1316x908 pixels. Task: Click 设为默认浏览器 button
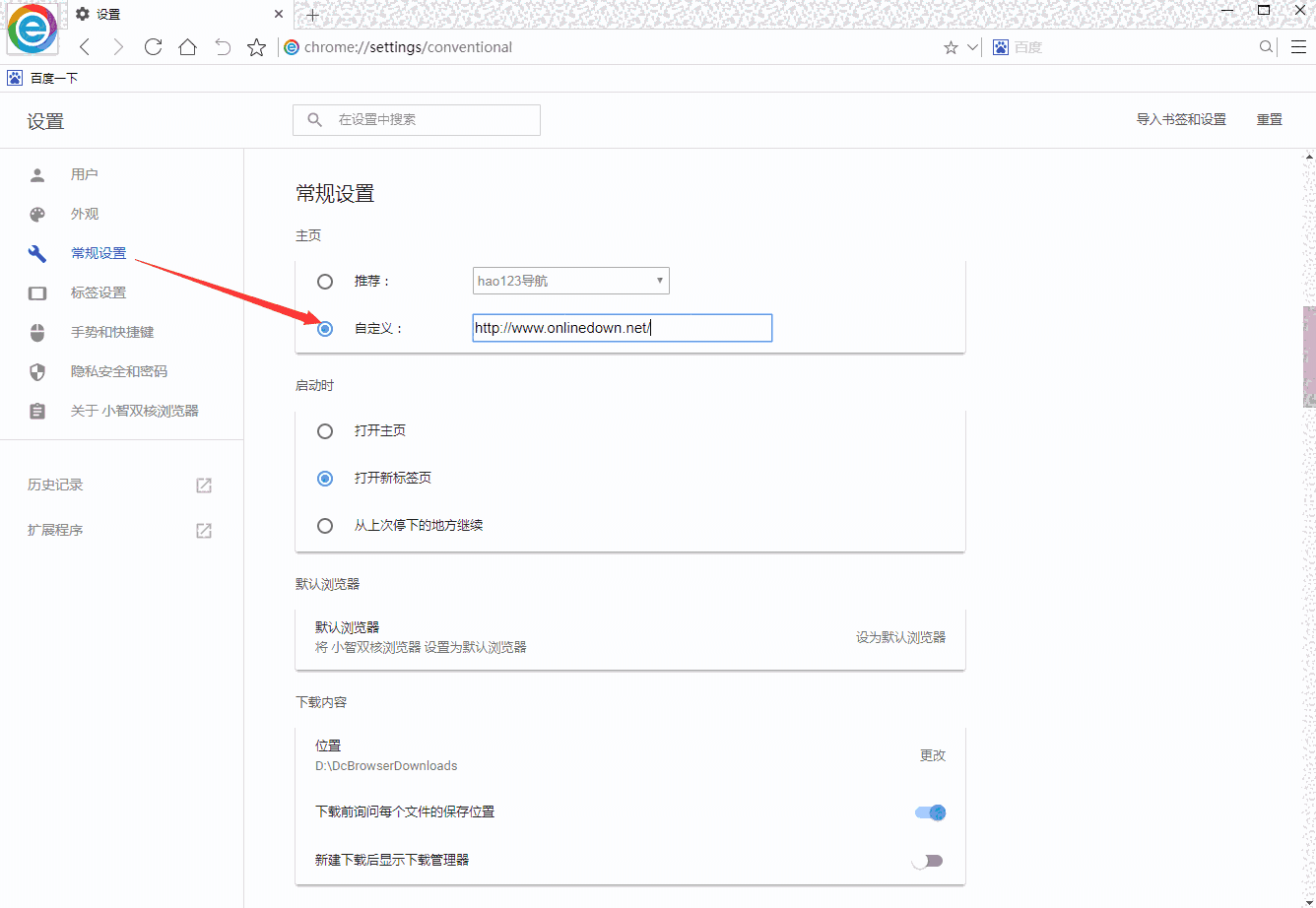(899, 636)
